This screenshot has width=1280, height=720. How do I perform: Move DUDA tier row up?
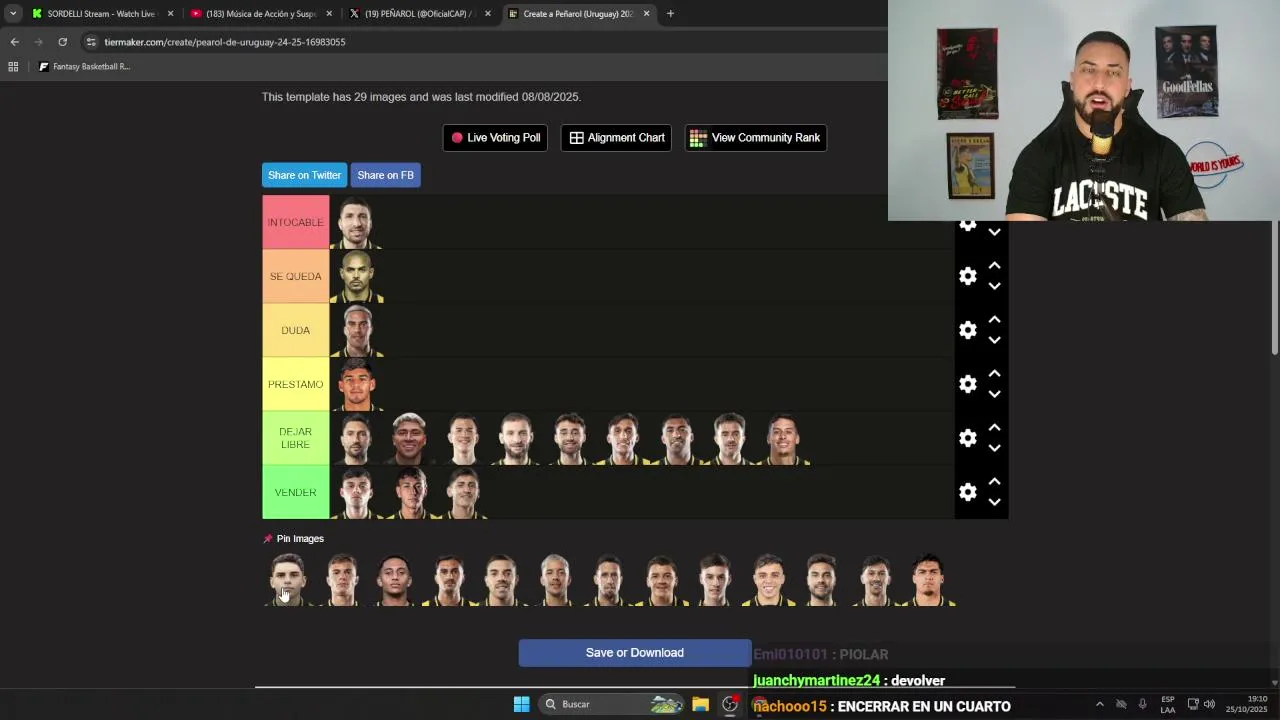(994, 320)
